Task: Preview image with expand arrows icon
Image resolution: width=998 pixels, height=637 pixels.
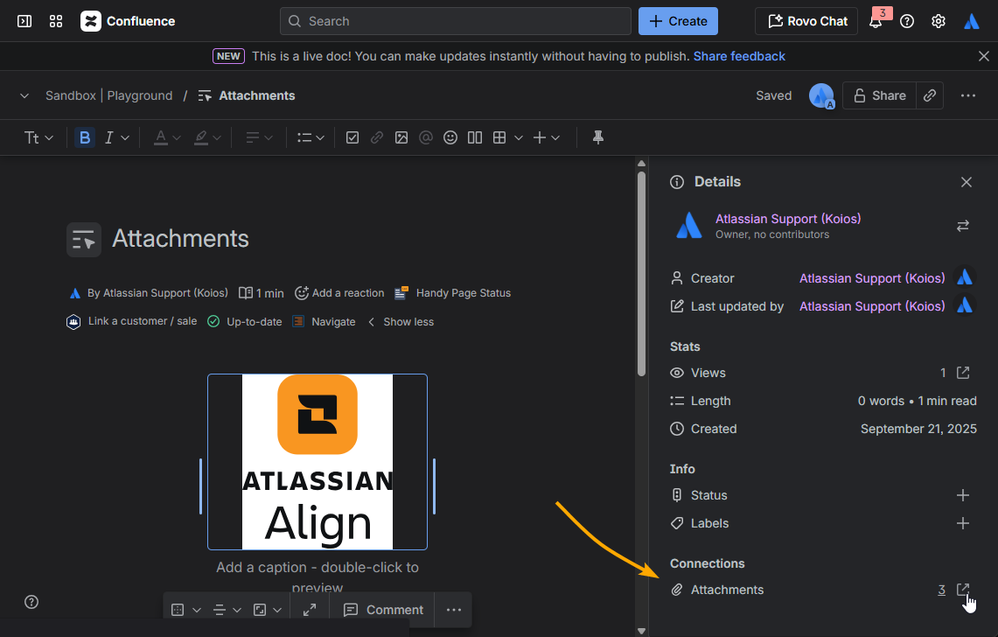Action: (x=309, y=610)
